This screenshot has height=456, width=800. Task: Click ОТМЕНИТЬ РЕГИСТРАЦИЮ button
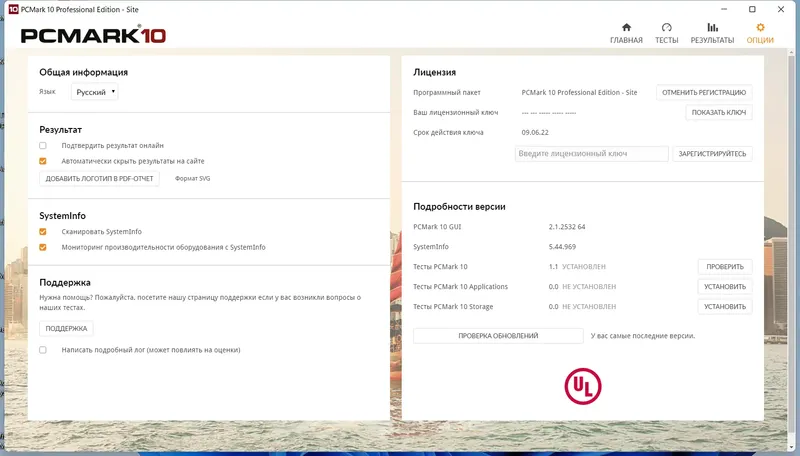pos(704,92)
